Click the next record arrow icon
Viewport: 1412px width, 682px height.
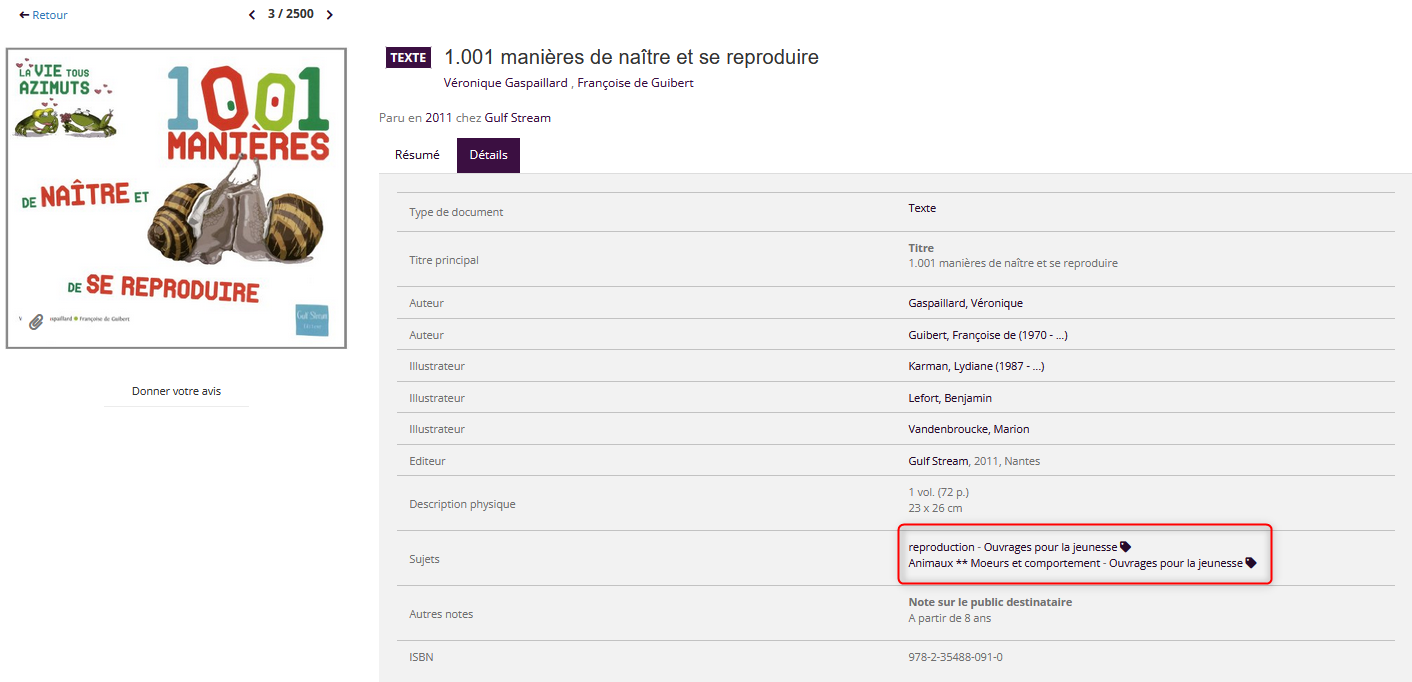[x=330, y=15]
